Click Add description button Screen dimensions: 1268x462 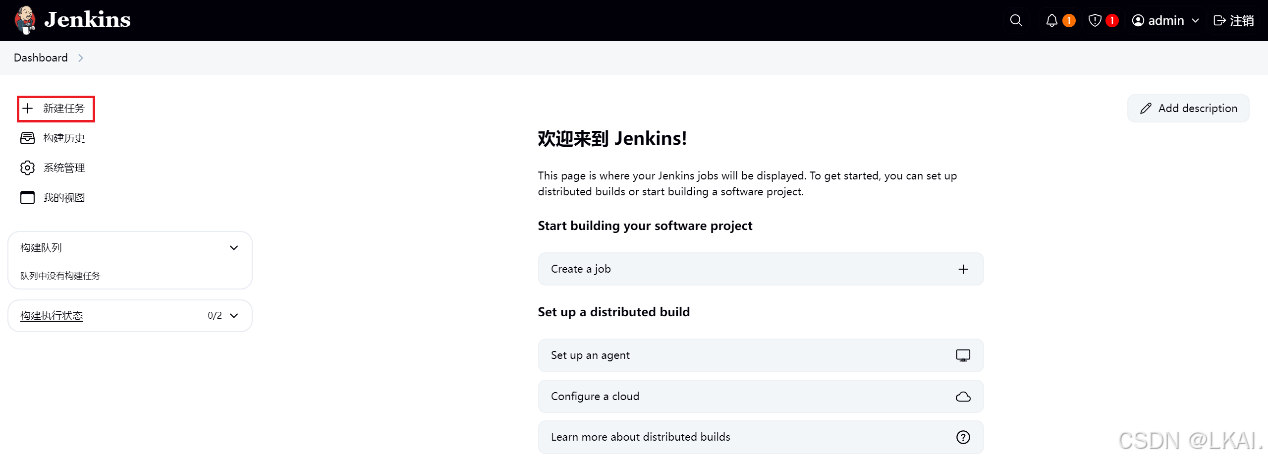1188,108
